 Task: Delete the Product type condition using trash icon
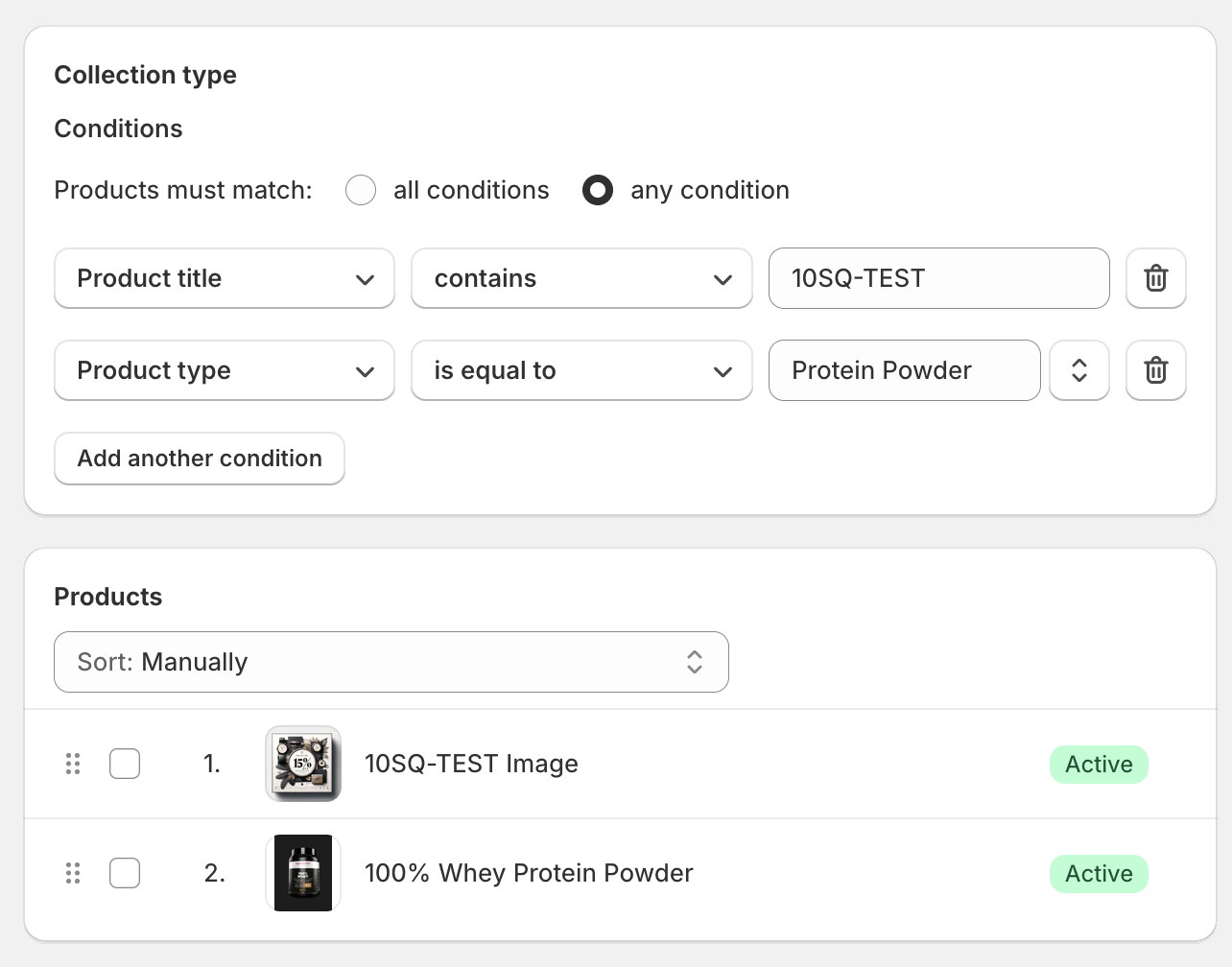point(1155,370)
